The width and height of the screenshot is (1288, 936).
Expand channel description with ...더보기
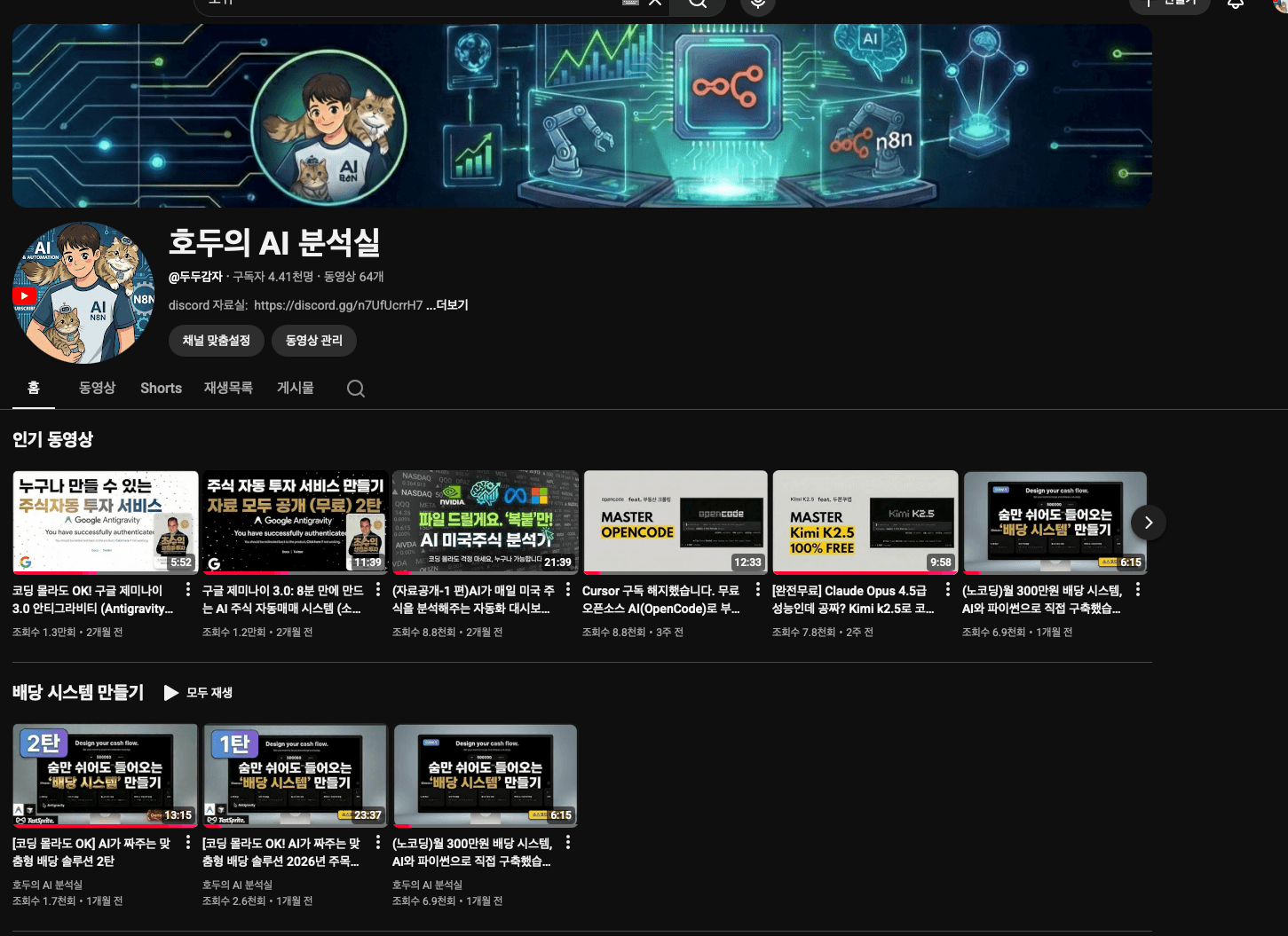(447, 305)
